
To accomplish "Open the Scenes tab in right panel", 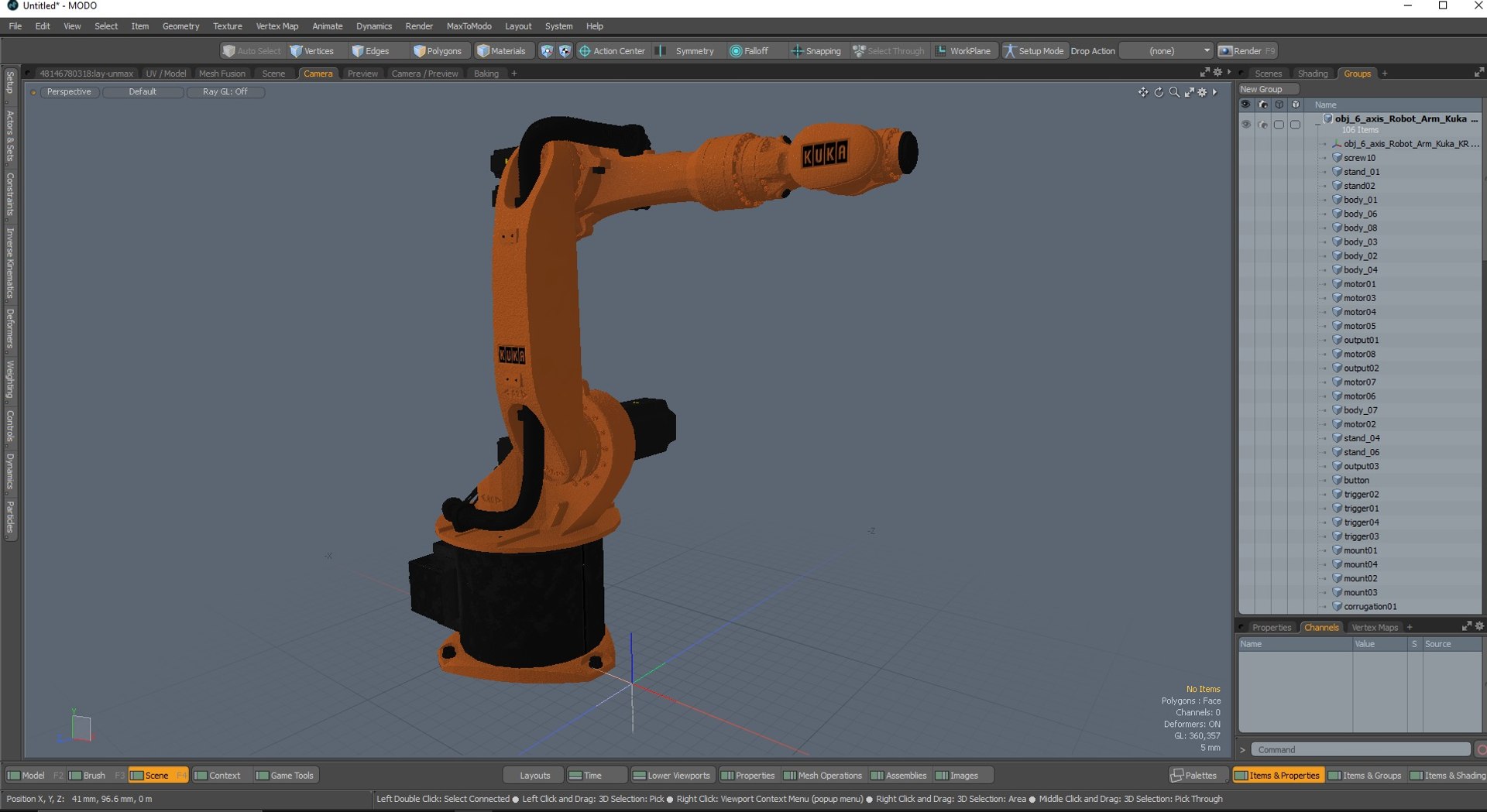I will (1268, 74).
